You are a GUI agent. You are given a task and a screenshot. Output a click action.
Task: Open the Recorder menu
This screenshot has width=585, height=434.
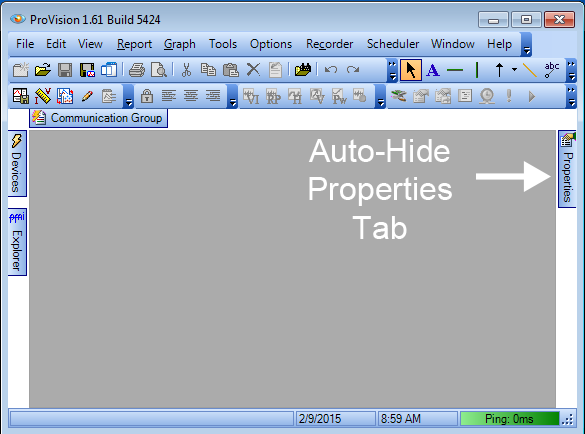pos(329,44)
